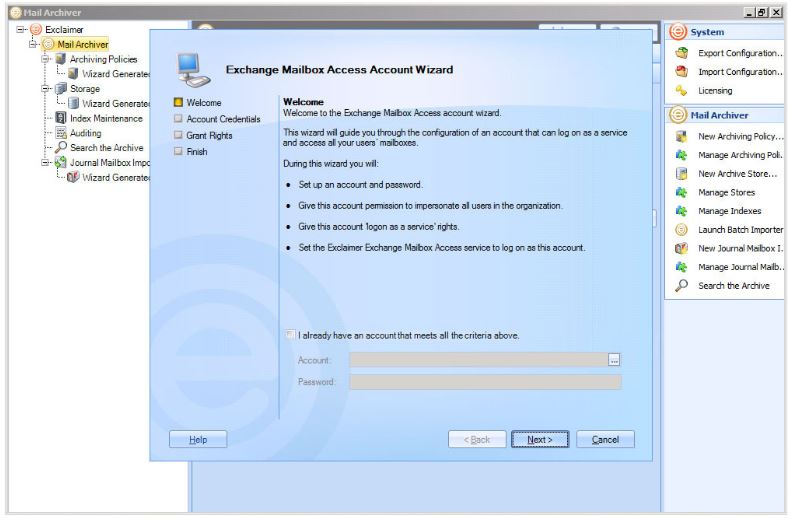This screenshot has width=792, height=519.
Task: Collapse the Archiving Policies node
Action: click(x=45, y=59)
